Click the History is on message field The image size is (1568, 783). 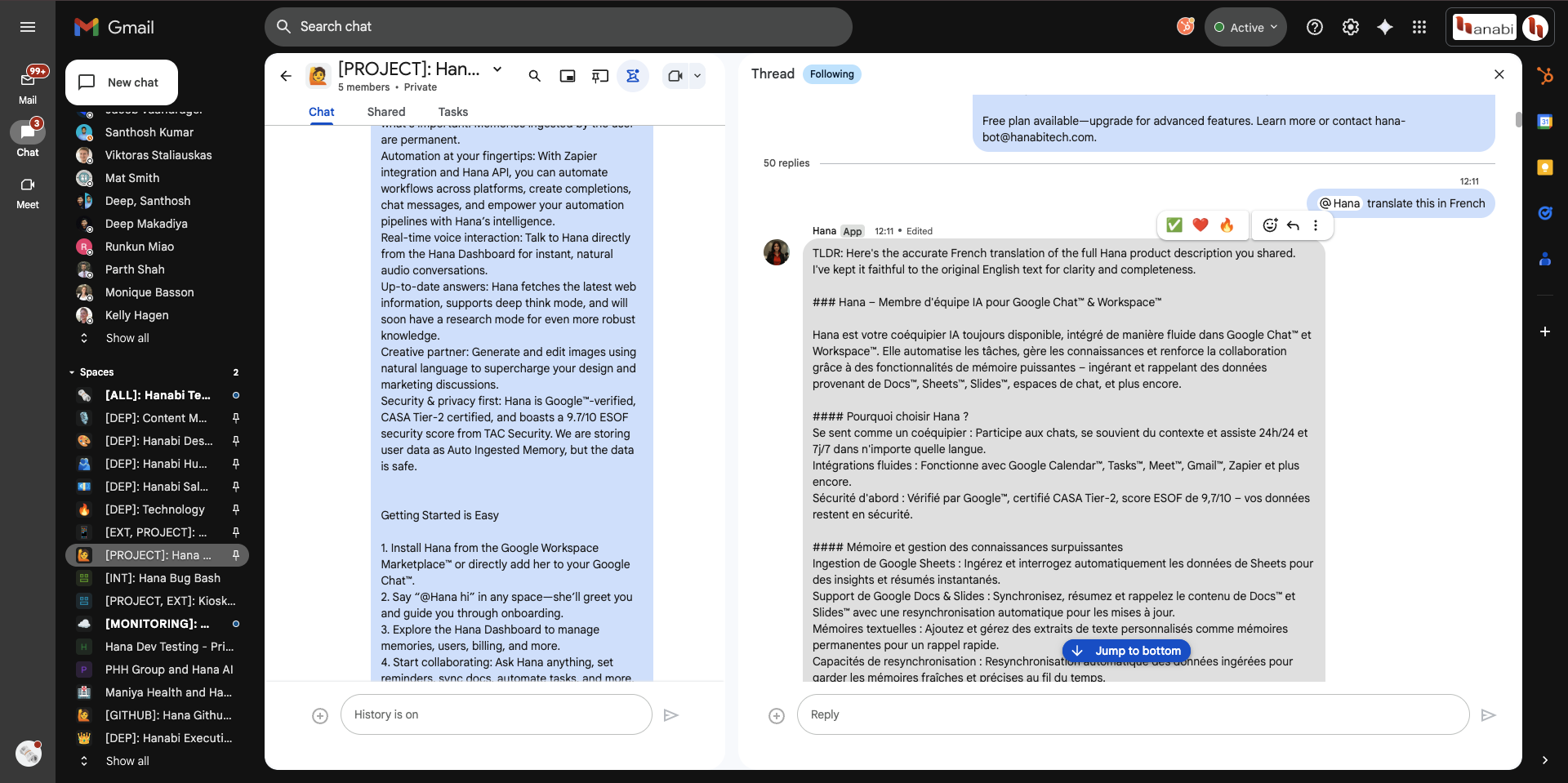497,714
